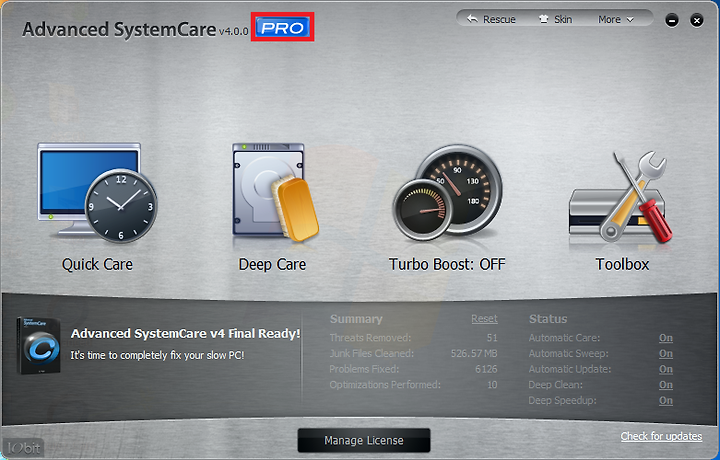Click the IObit logo in the corner
The height and width of the screenshot is (460, 720).
(x=24, y=448)
